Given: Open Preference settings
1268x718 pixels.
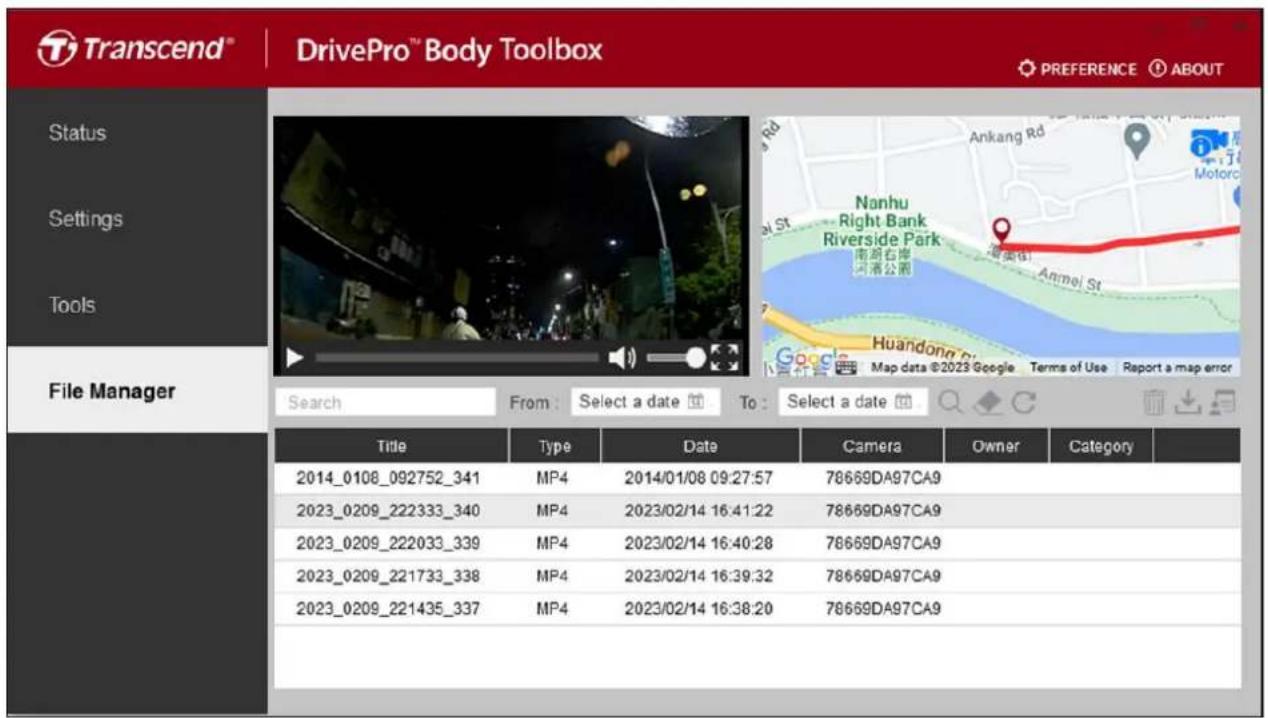Looking at the screenshot, I should (1077, 69).
